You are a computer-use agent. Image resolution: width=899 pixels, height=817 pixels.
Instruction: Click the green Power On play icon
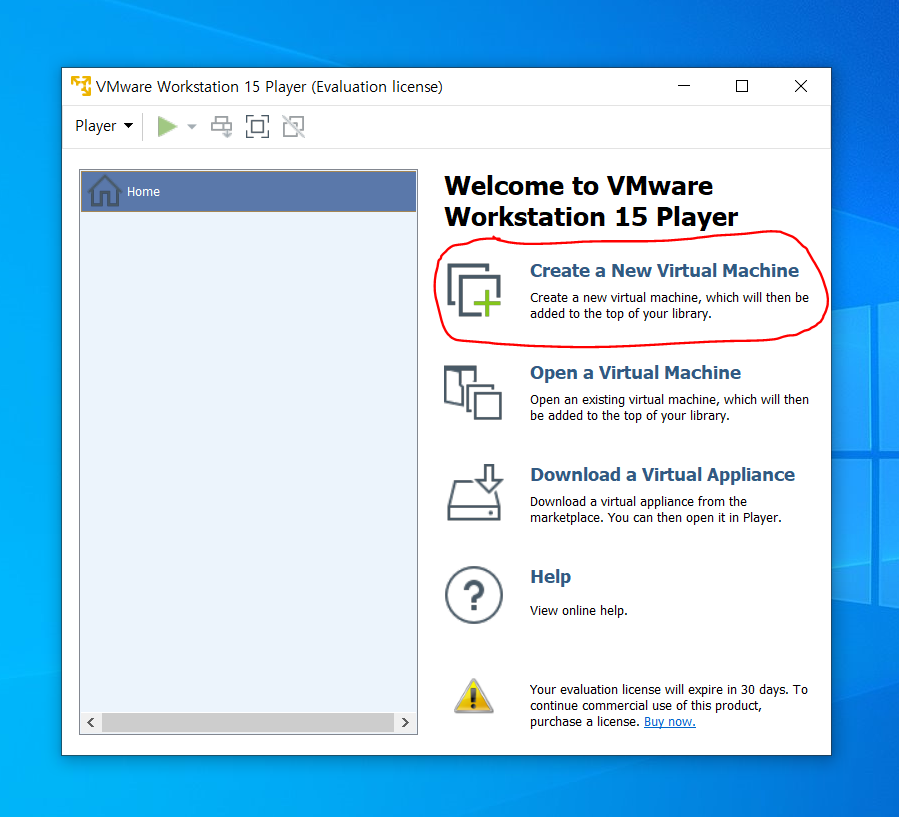pyautogui.click(x=167, y=127)
